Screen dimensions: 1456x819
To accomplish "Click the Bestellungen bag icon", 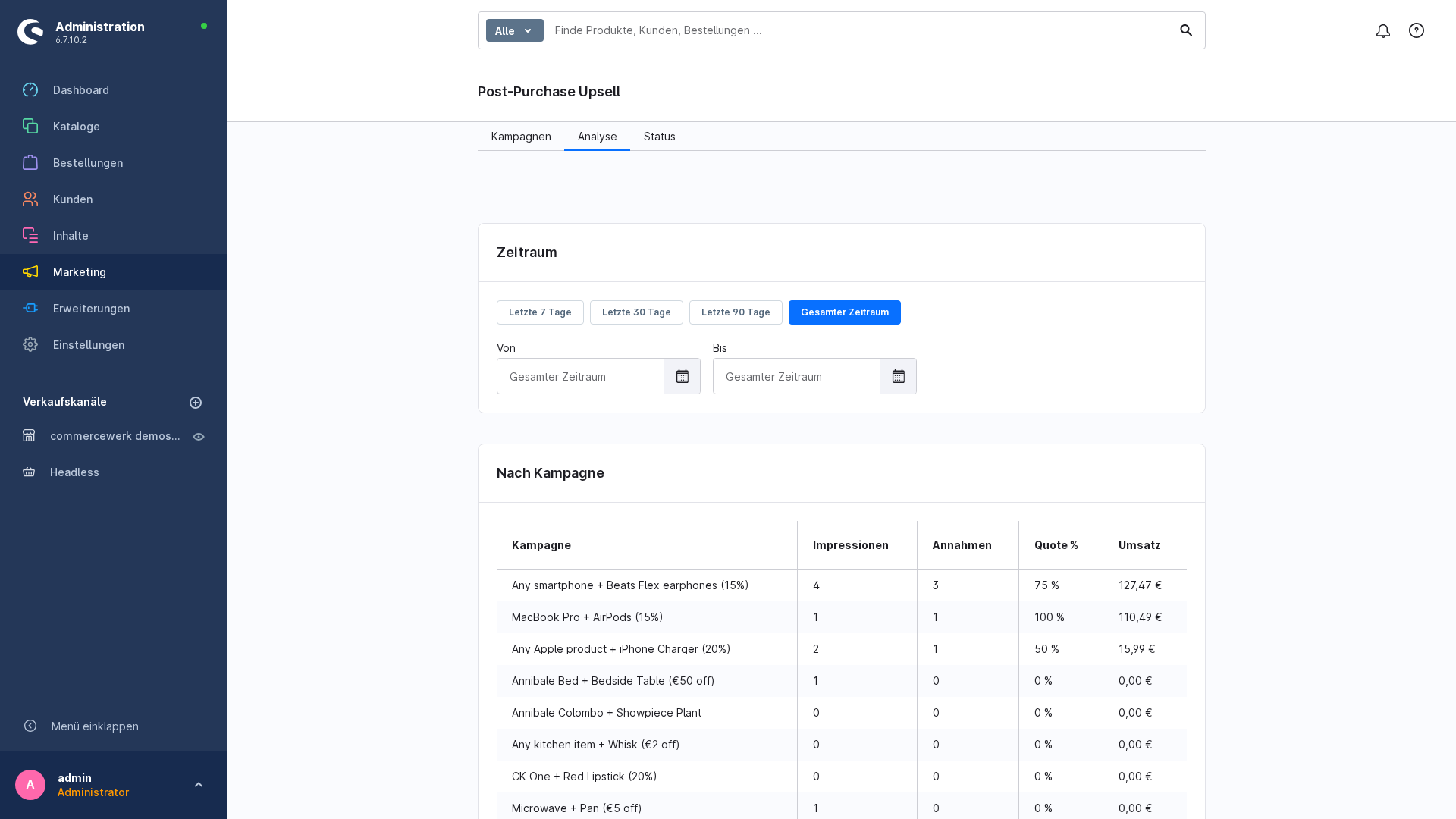I will point(30,163).
